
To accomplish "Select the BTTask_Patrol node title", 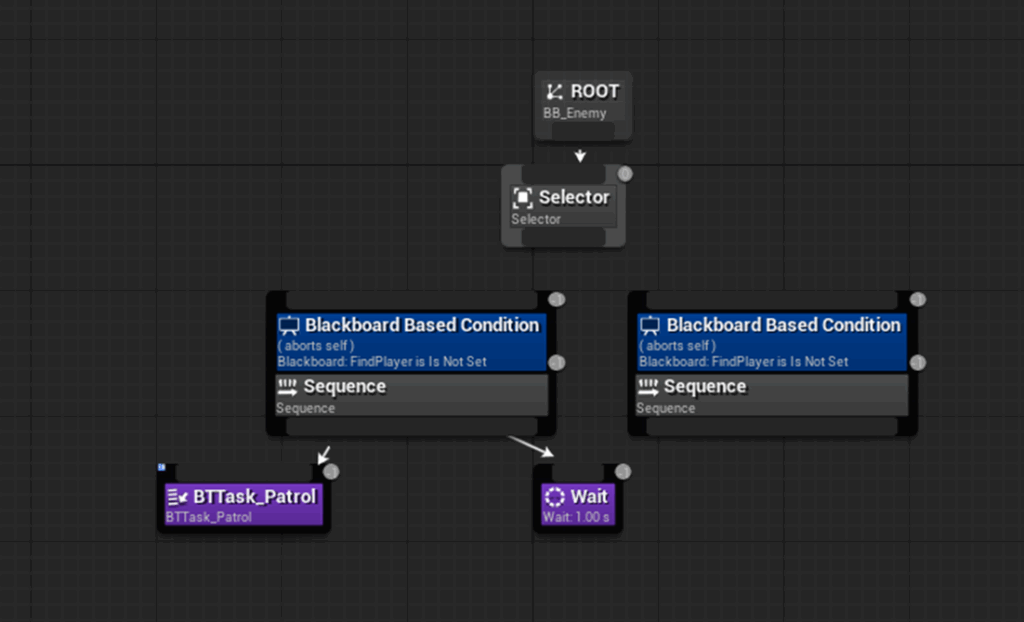I will tap(254, 497).
